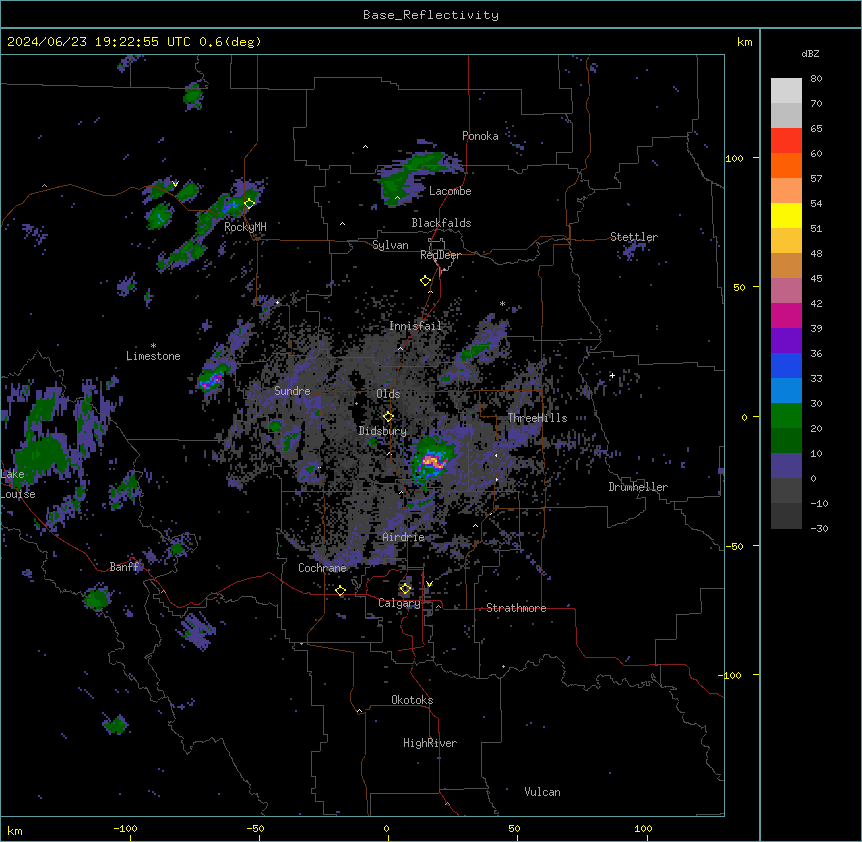Viewport: 862px width, 842px height.
Task: Click the -50 tick label on bottom axis
Action: point(255,828)
